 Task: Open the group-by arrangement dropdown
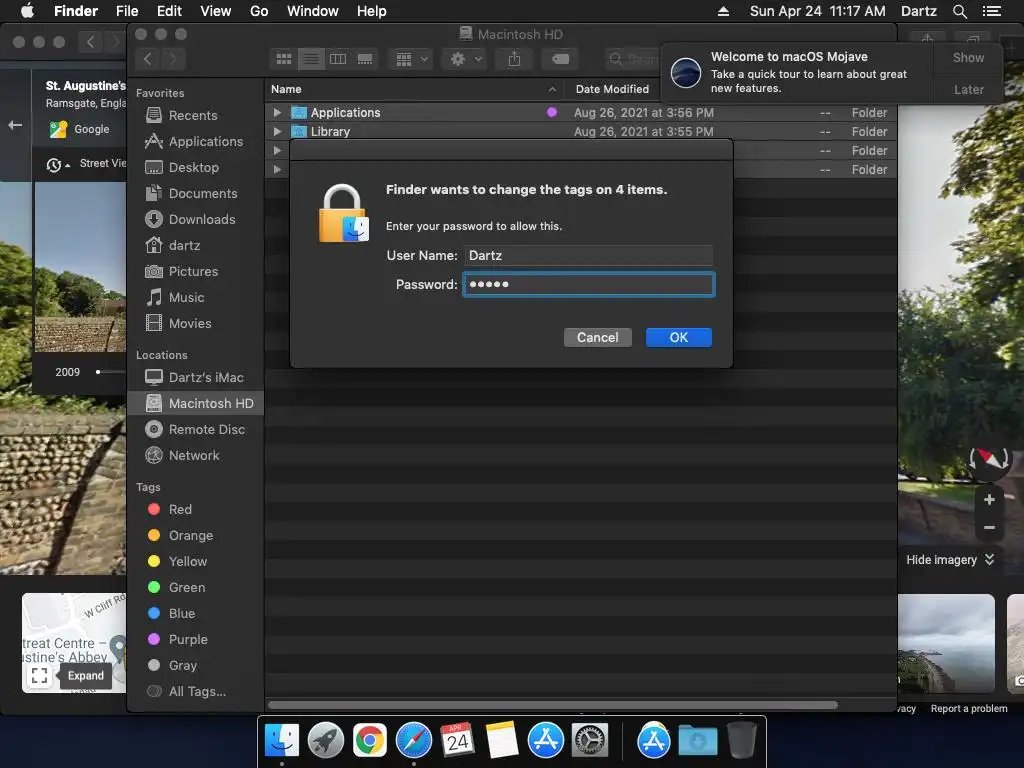[x=411, y=59]
